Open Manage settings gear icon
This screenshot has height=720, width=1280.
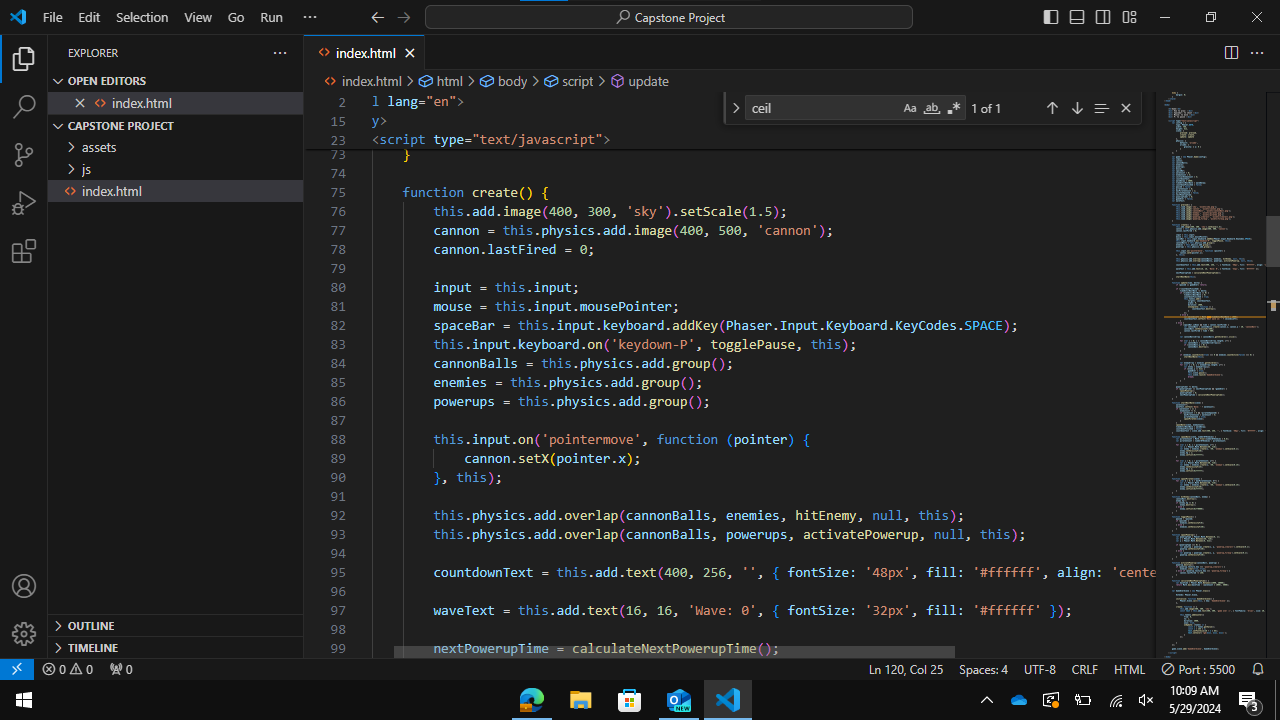(x=24, y=634)
